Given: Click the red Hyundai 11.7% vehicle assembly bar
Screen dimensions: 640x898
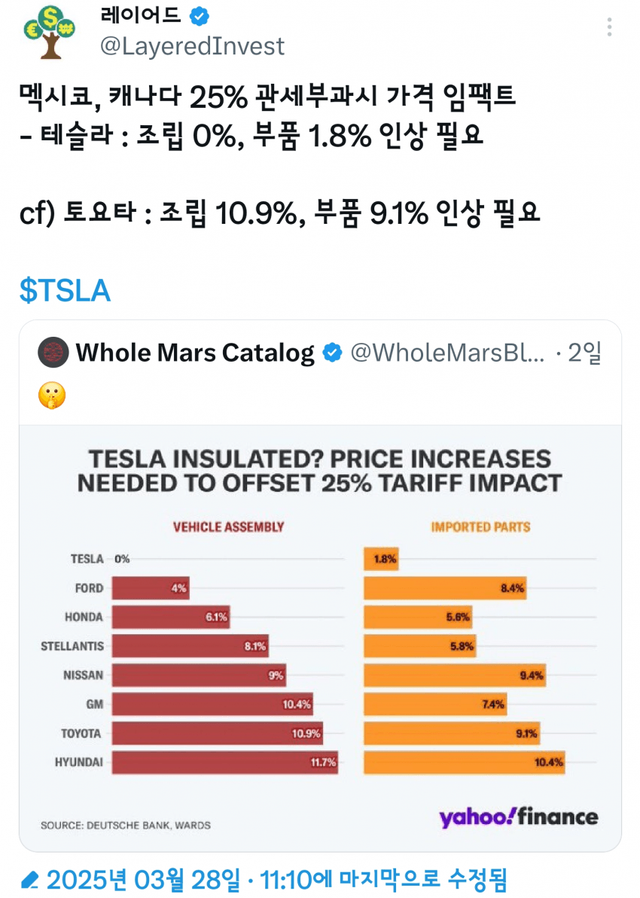Looking at the screenshot, I should click(226, 763).
